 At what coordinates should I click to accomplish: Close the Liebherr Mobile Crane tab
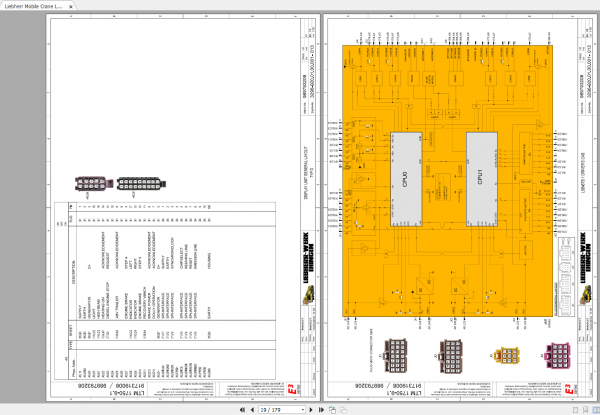pos(70,7)
